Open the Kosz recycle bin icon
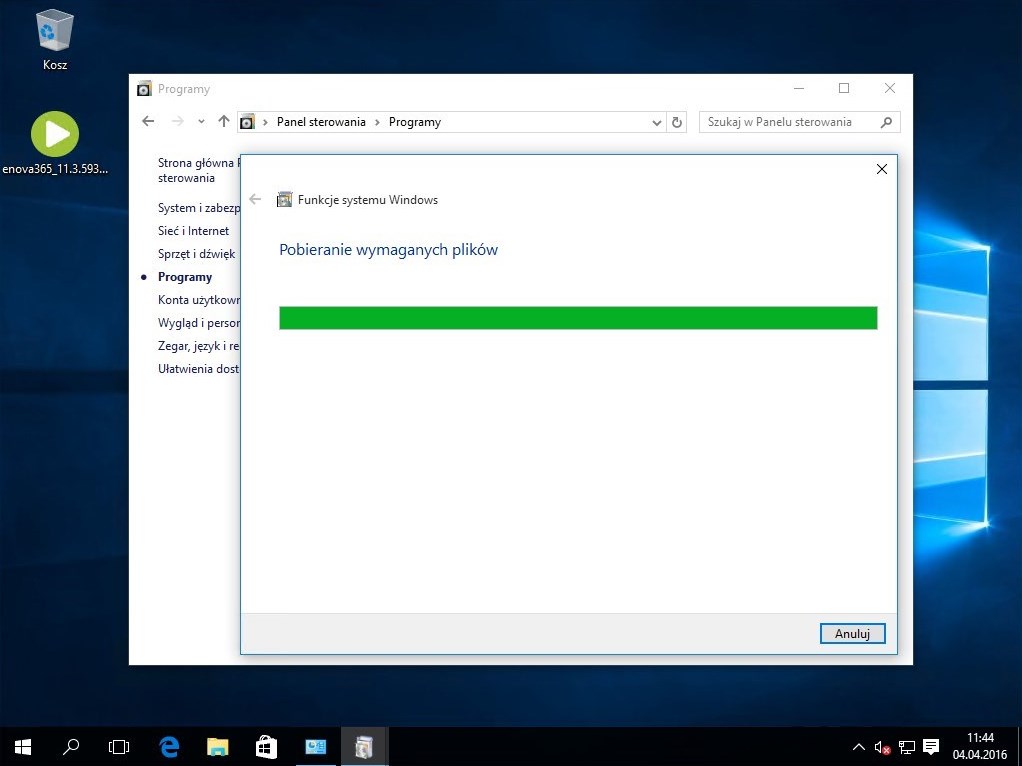 pyautogui.click(x=55, y=33)
